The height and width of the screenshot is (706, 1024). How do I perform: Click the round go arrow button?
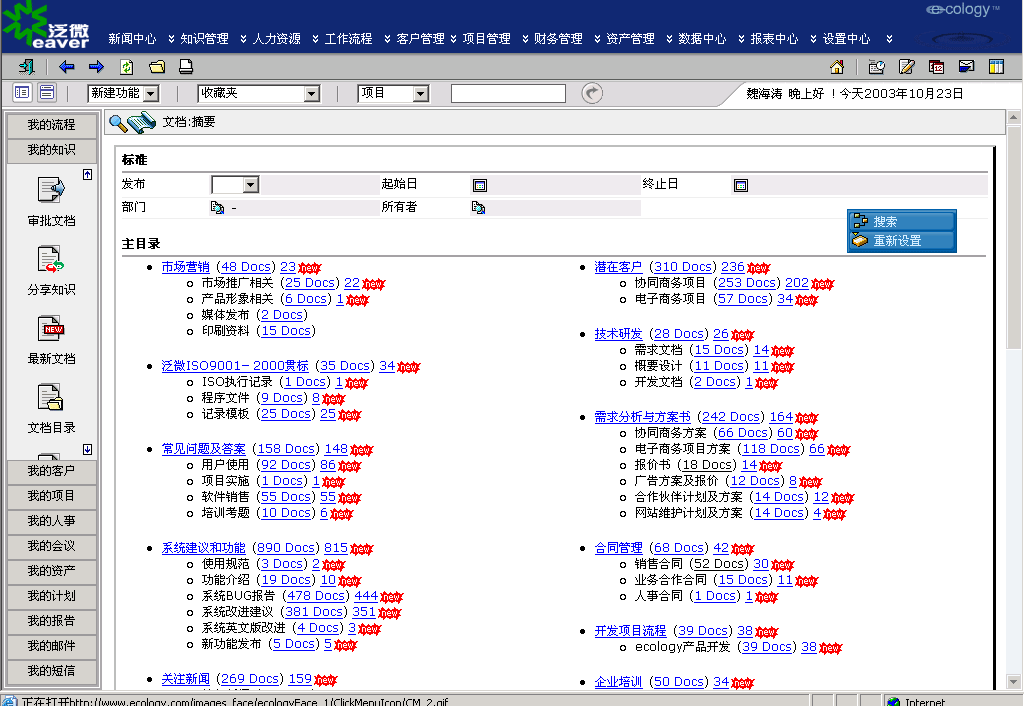pyautogui.click(x=592, y=93)
